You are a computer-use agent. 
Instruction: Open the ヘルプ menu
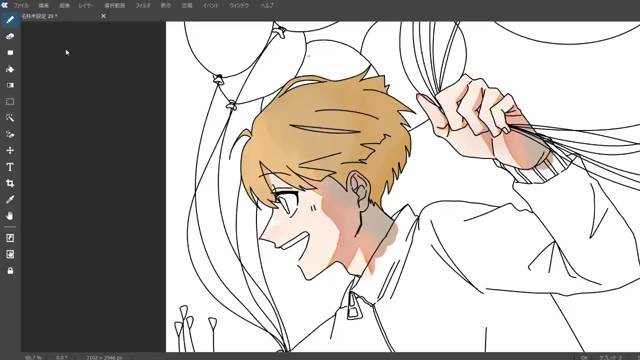[x=267, y=6]
